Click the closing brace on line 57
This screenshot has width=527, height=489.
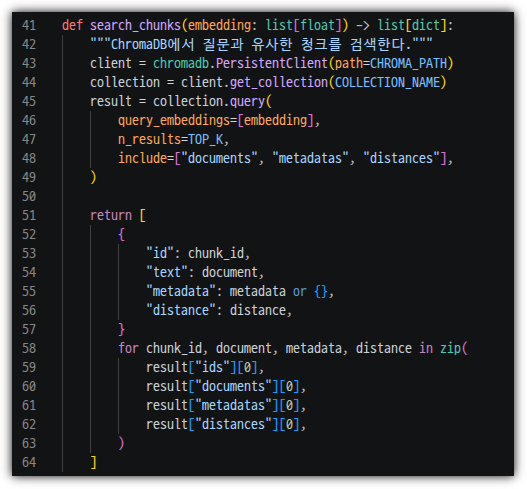(121, 329)
